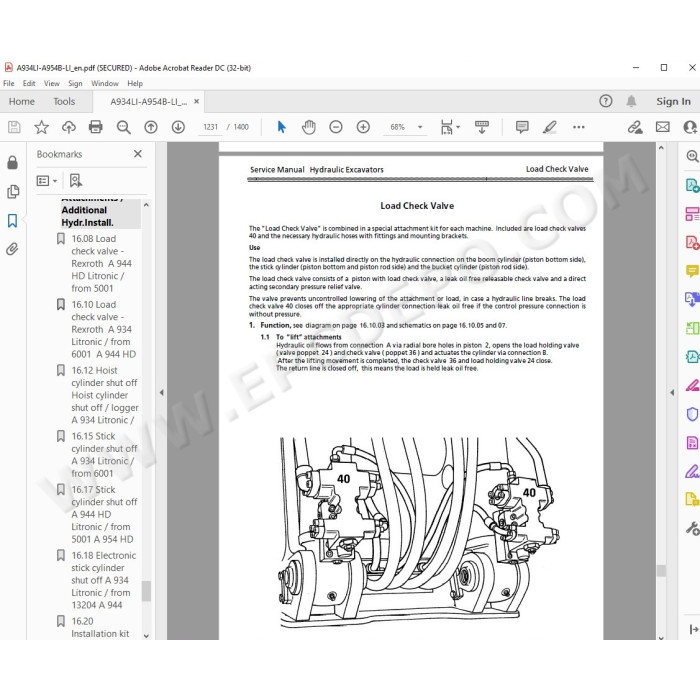Open fit page options icon
Image resolution: width=700 pixels, height=700 pixels.
pyautogui.click(x=449, y=127)
